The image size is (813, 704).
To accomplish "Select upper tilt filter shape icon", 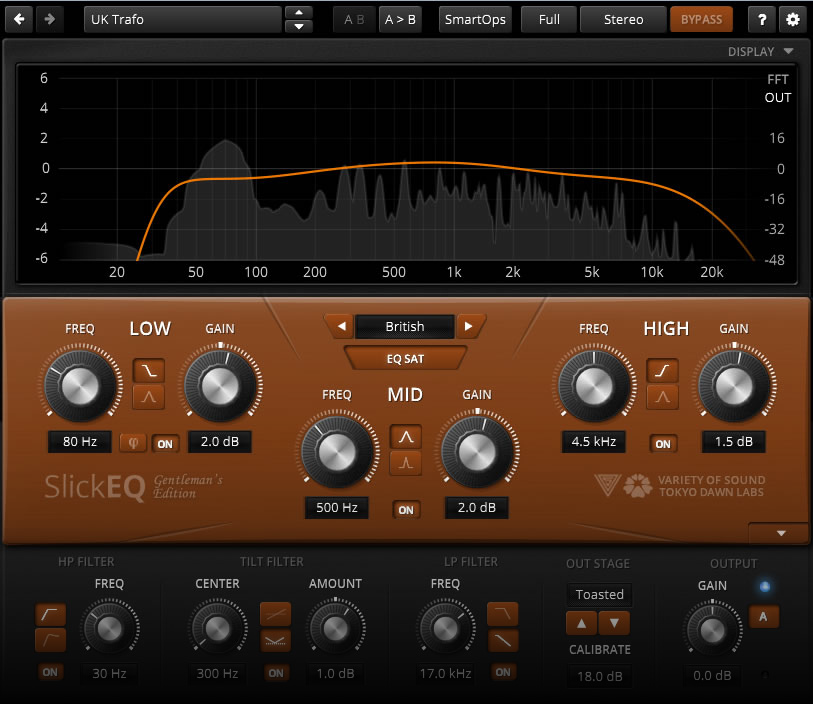I will [275, 614].
